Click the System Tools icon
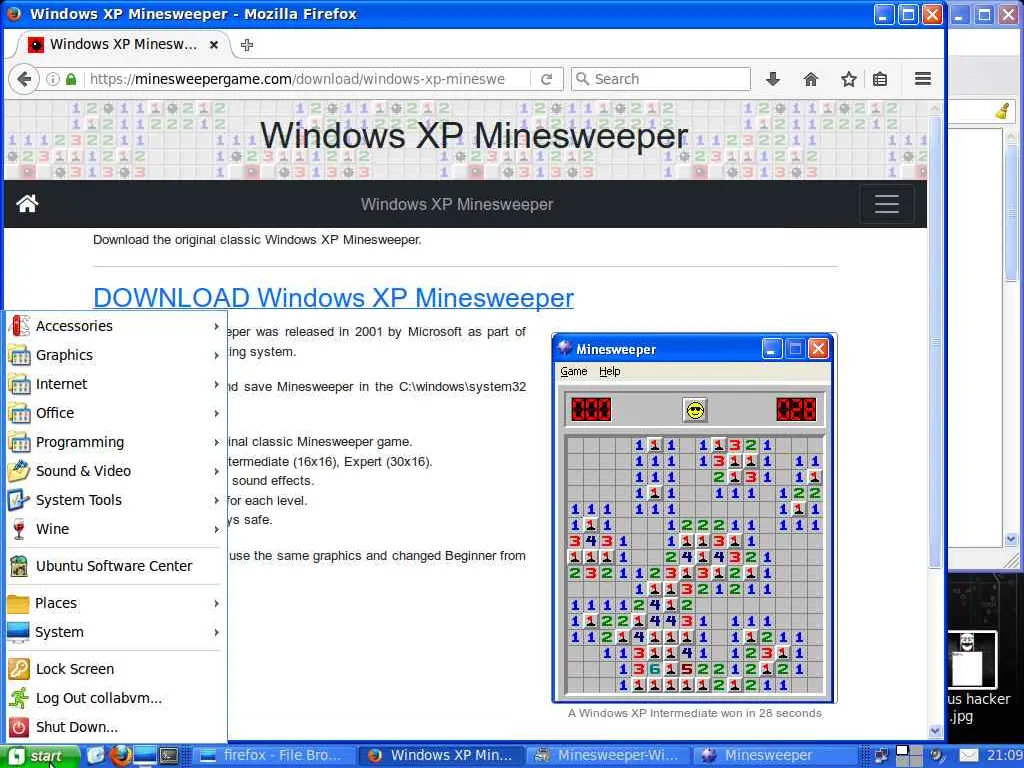The width and height of the screenshot is (1024, 768). click(x=19, y=500)
